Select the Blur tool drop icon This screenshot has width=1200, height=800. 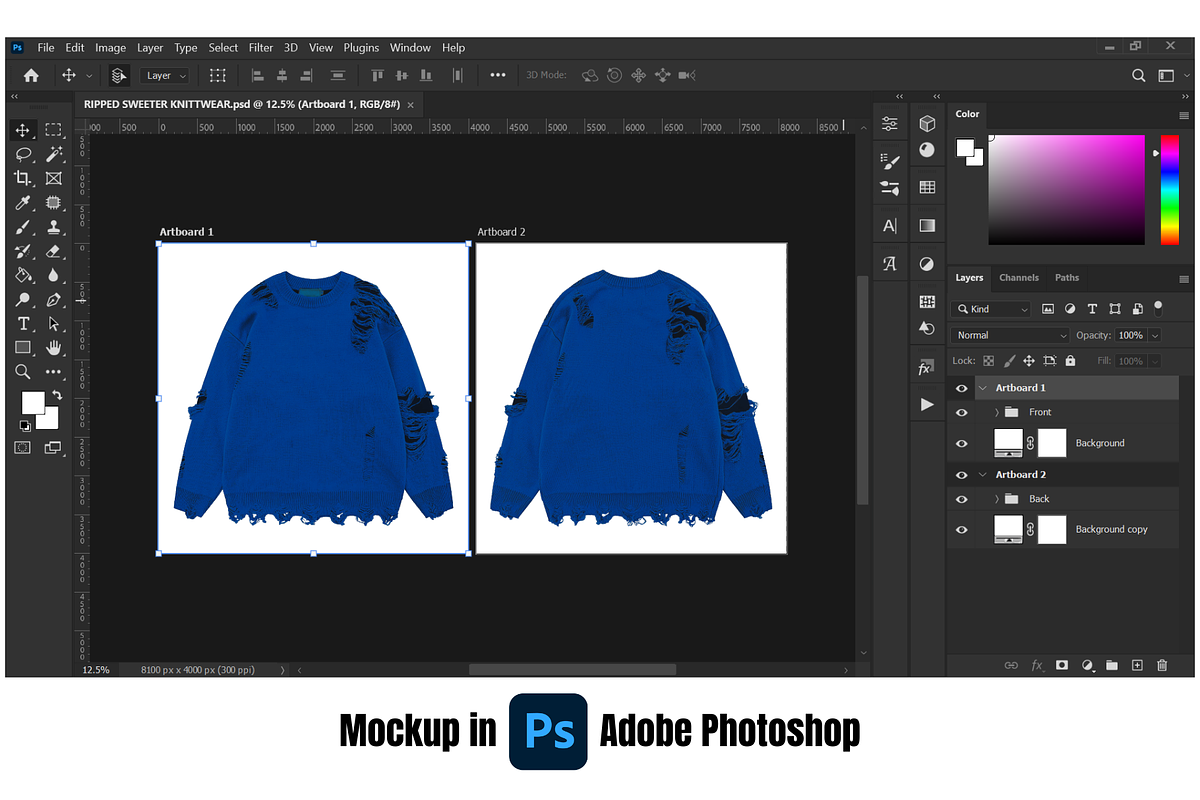pos(53,275)
